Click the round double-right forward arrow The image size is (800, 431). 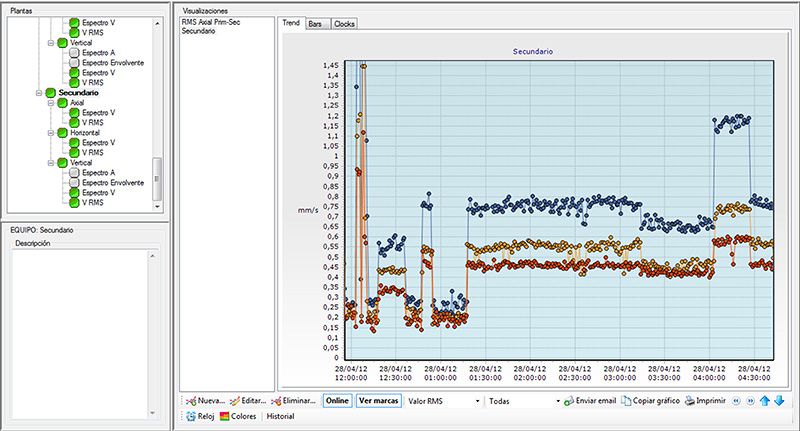point(751,401)
